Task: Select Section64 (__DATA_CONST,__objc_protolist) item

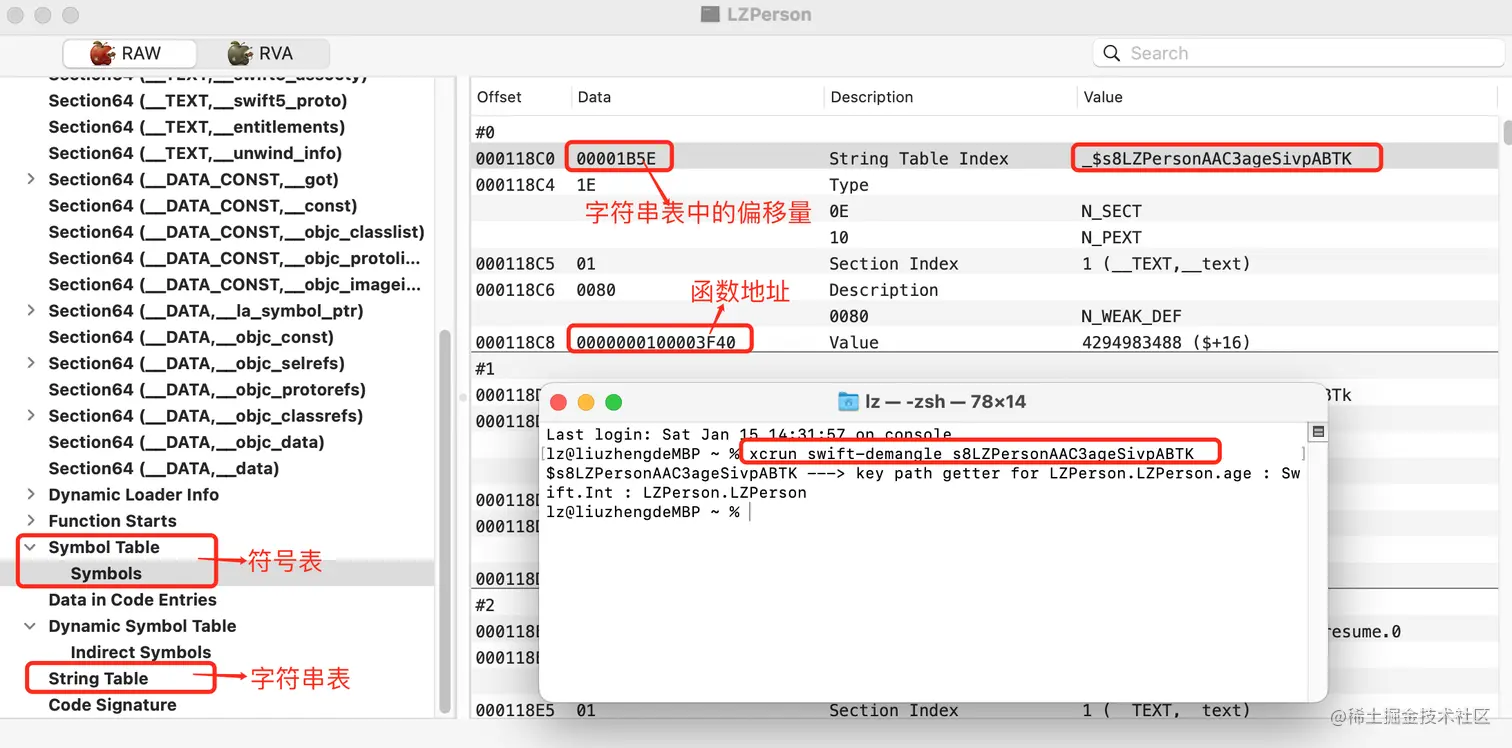Action: [235, 258]
